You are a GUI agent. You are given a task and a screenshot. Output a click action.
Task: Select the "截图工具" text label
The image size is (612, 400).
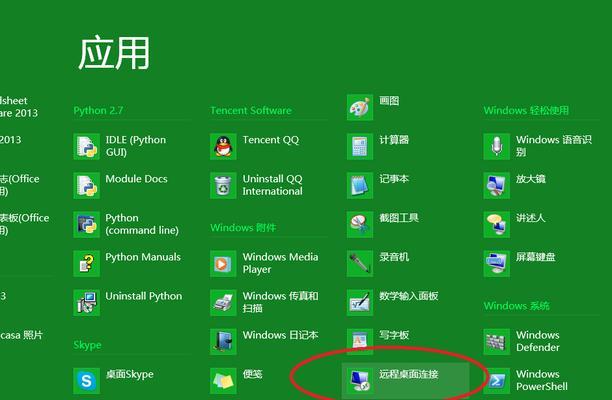[399, 218]
